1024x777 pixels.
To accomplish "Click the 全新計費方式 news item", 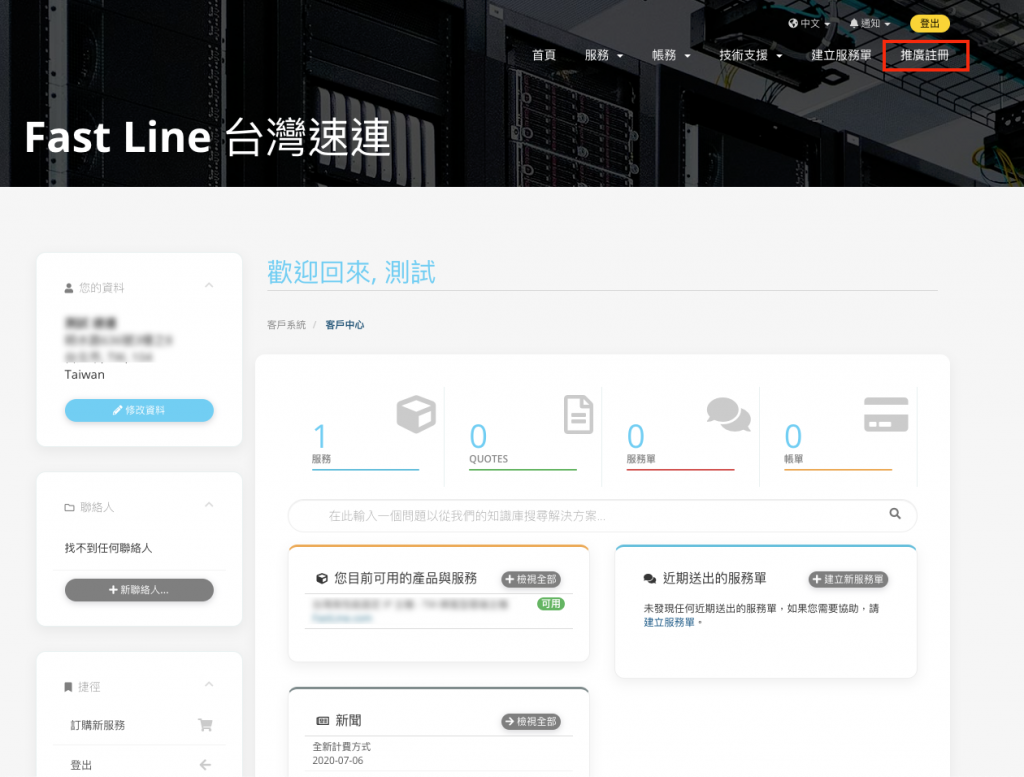I will click(x=342, y=746).
